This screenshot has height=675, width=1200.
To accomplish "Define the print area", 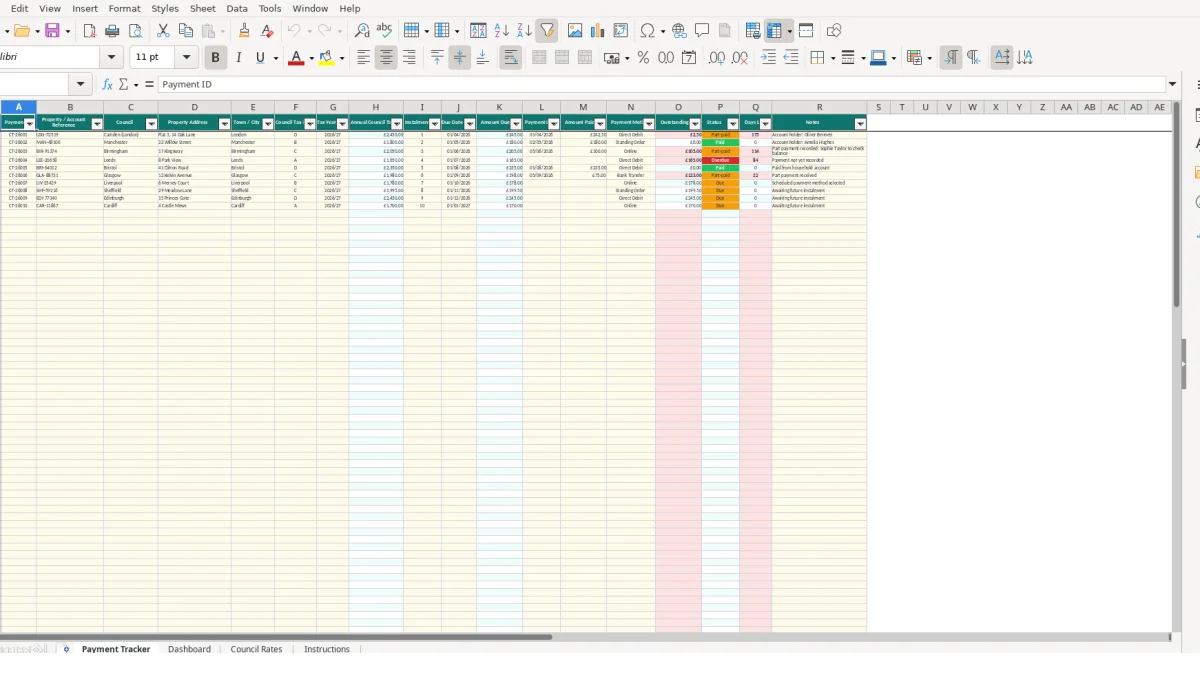I will [753, 31].
